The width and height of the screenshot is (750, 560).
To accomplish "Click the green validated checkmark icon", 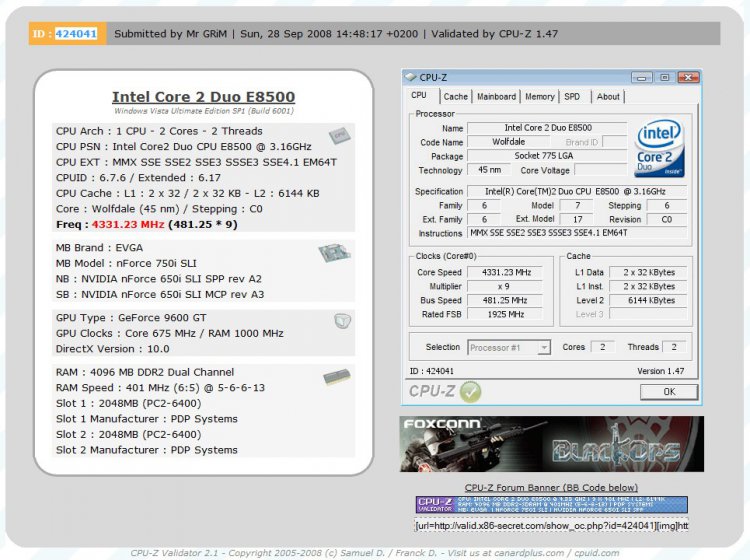I will (x=470, y=392).
